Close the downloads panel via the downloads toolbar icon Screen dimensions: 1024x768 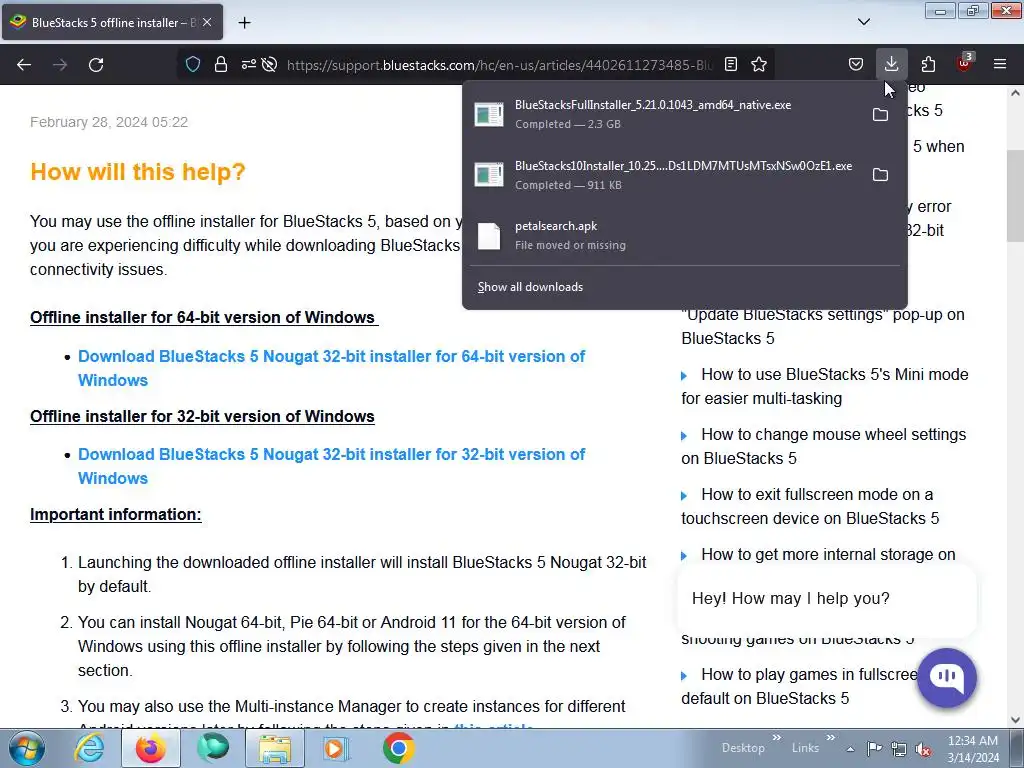pos(891,64)
